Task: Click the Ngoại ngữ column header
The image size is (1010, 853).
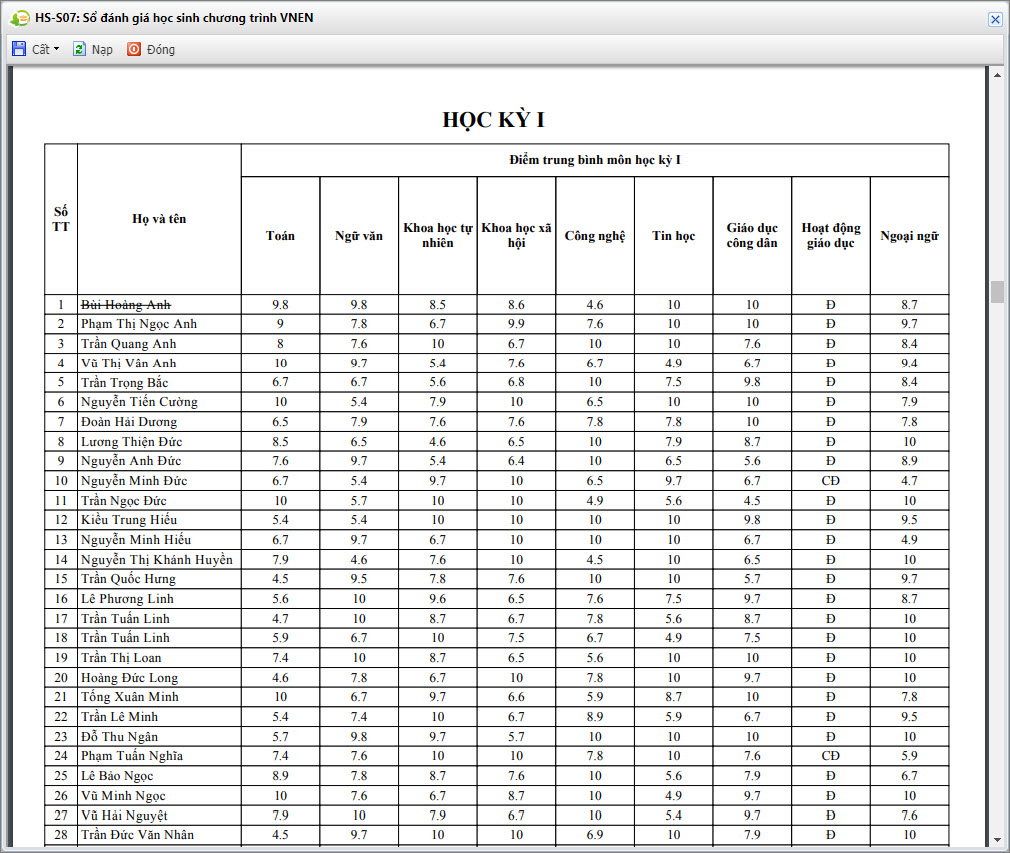Action: click(x=910, y=236)
